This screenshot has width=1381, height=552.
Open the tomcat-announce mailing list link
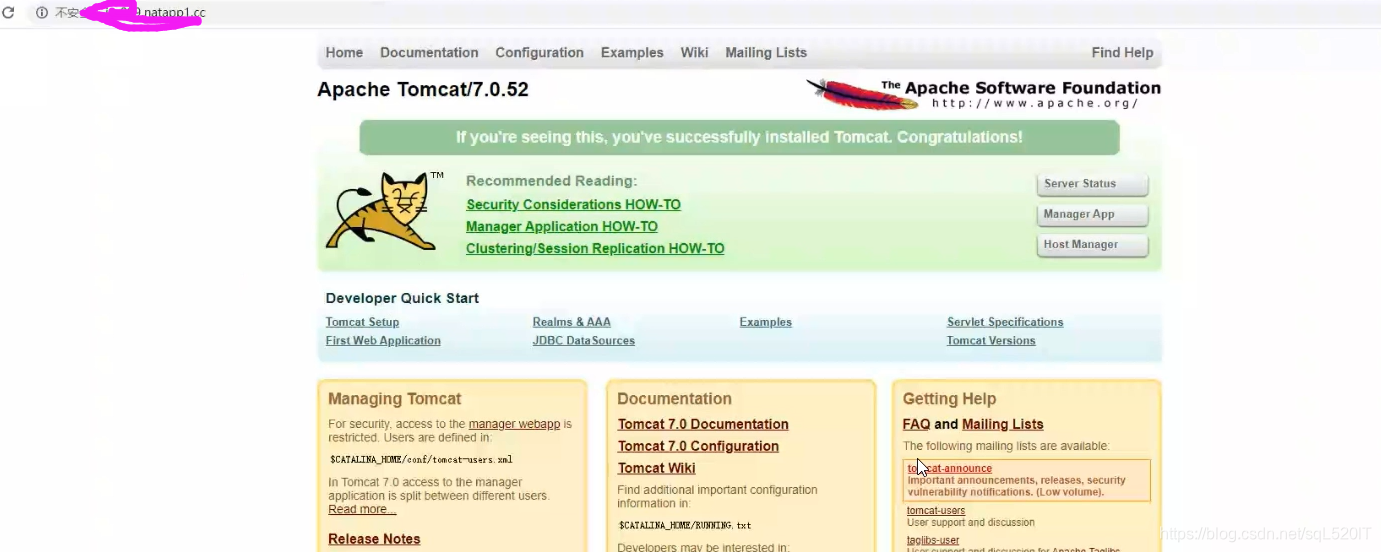coord(950,468)
